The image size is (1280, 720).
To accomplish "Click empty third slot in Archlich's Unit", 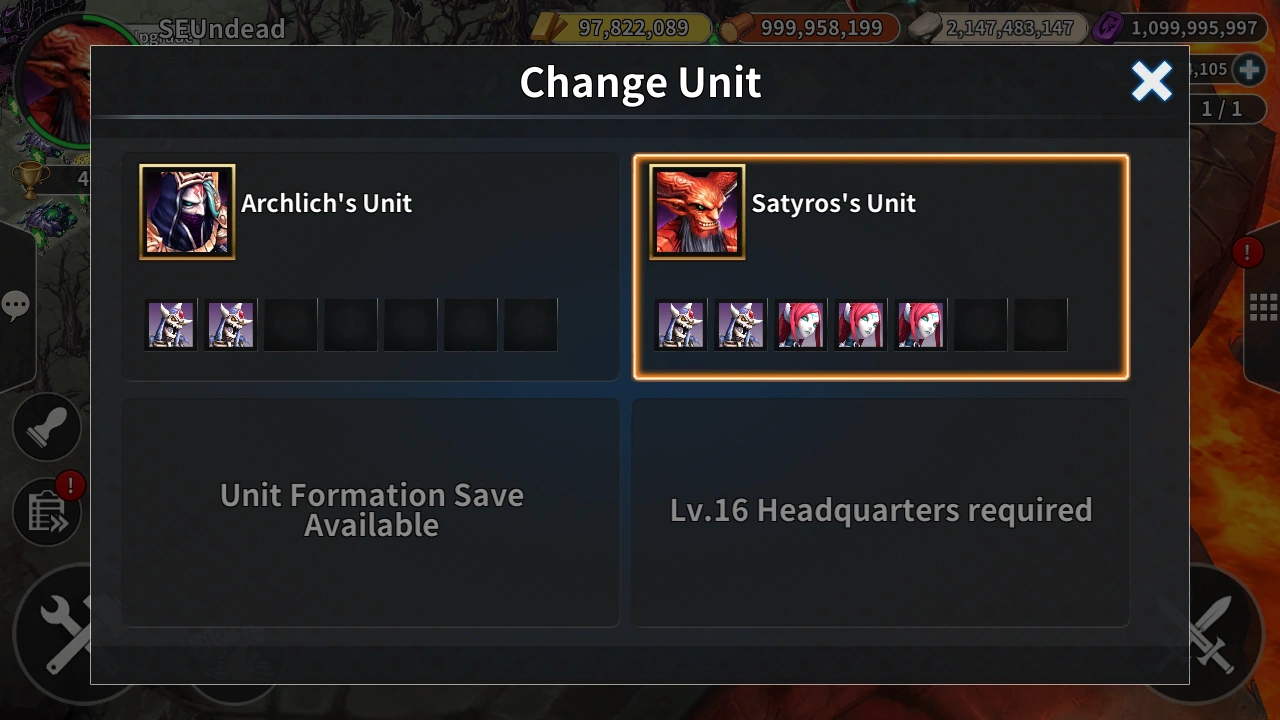I will click(x=291, y=325).
